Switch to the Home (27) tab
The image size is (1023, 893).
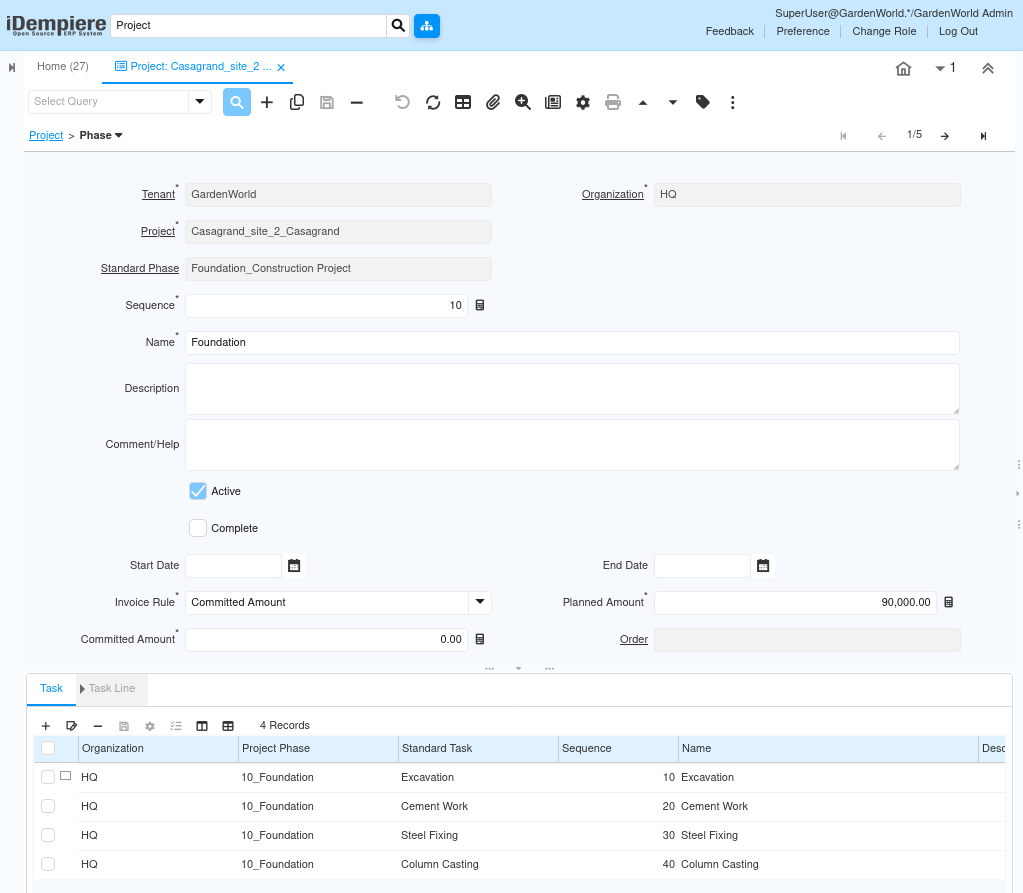62,67
